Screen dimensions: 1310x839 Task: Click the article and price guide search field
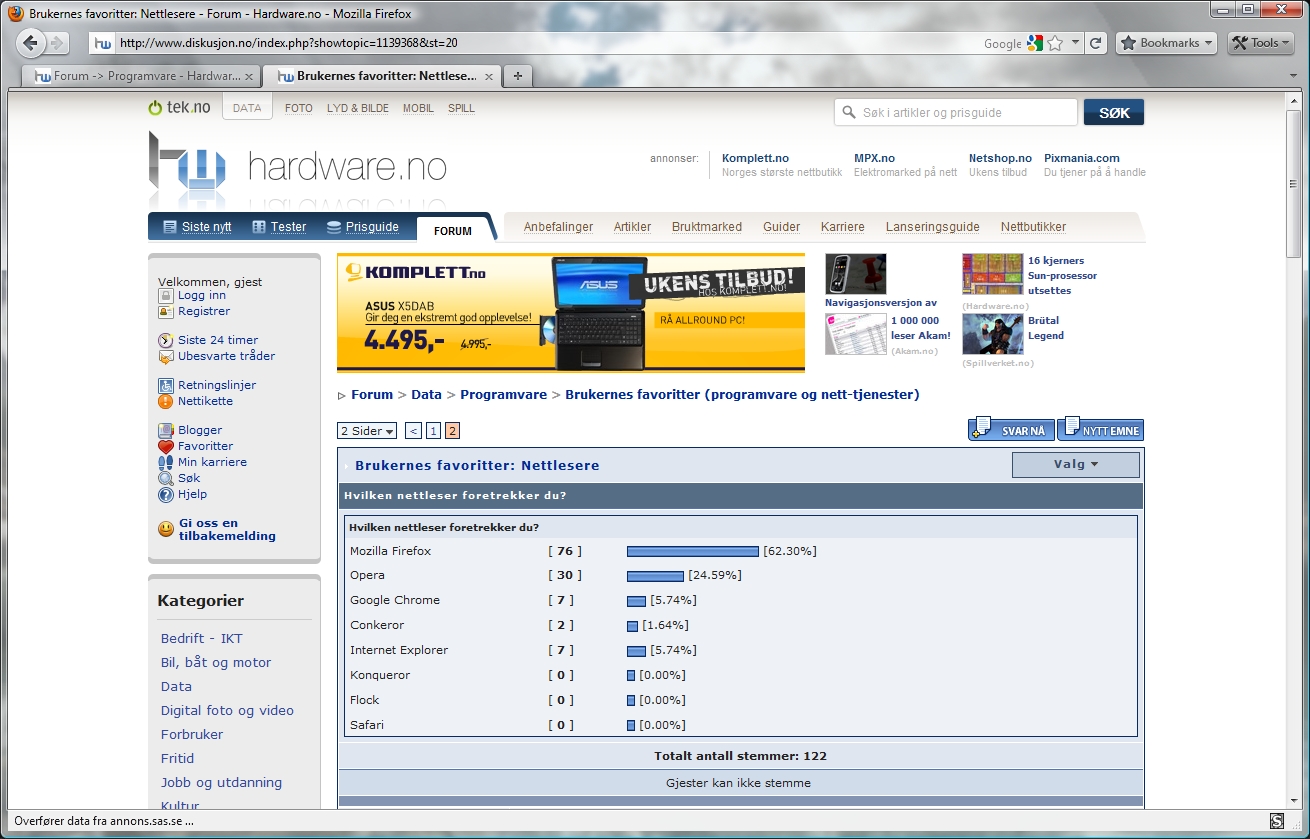coord(956,112)
